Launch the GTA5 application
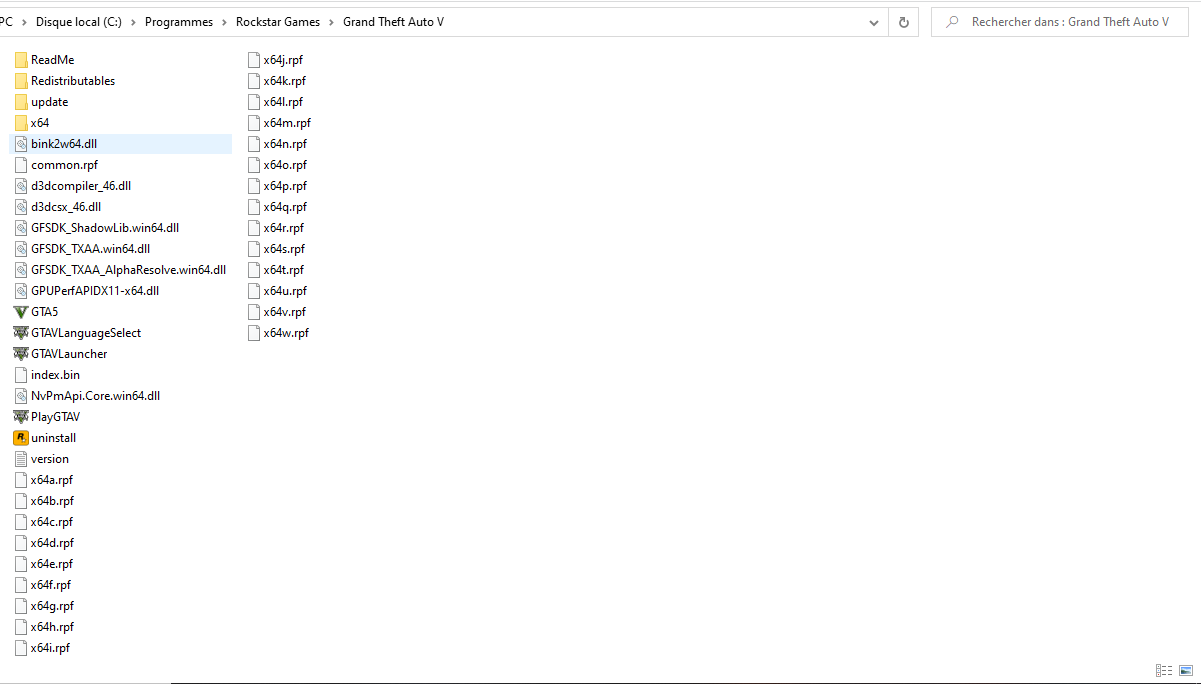The height and width of the screenshot is (684, 1201). (44, 311)
